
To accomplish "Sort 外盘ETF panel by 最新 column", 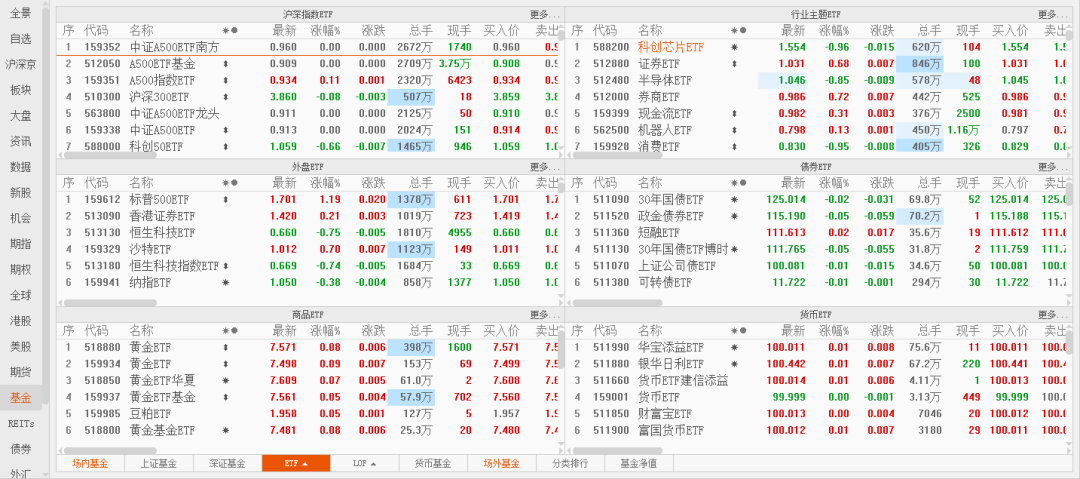I will tap(284, 183).
